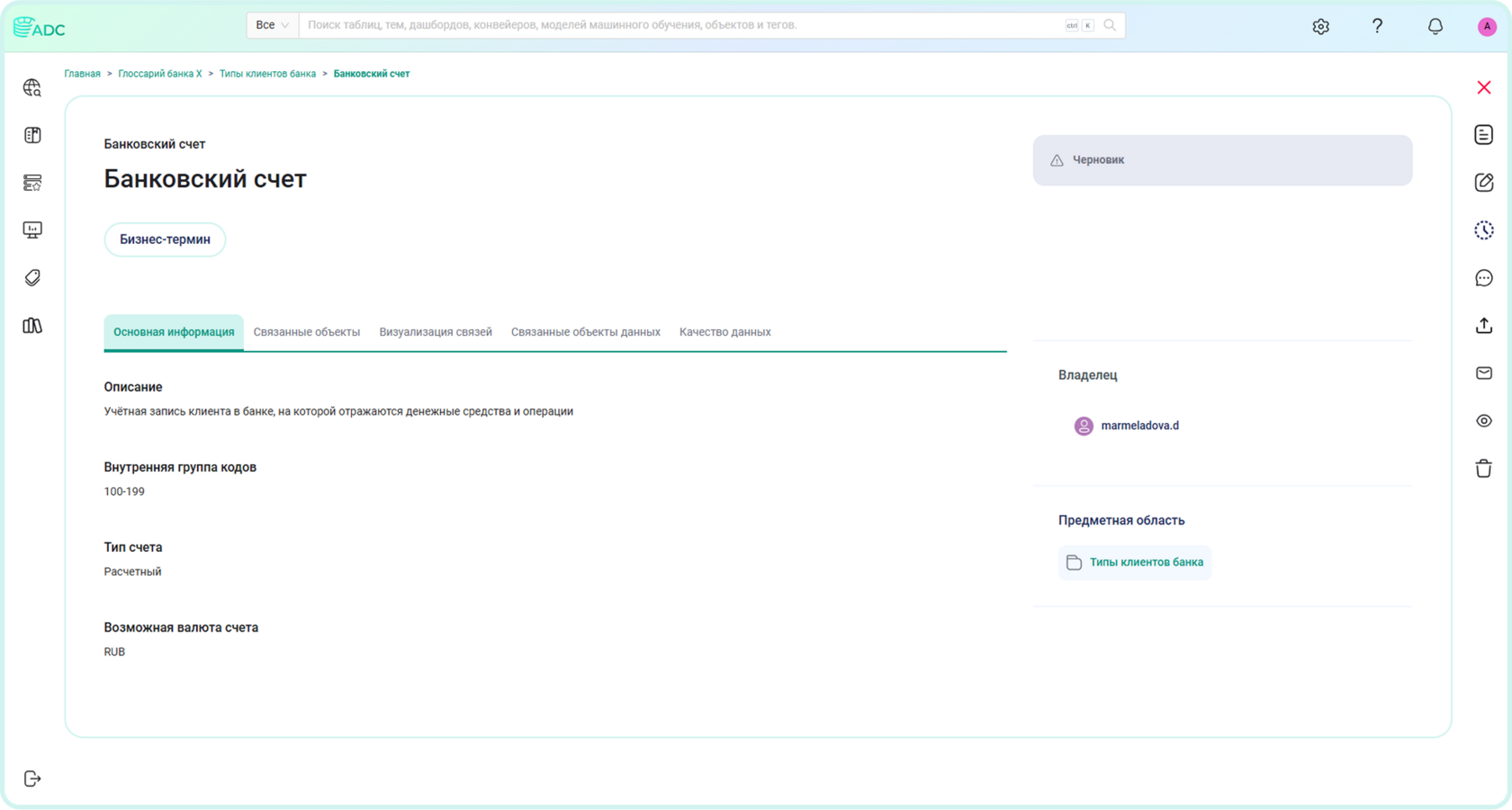Open settings gear icon

pos(1320,26)
